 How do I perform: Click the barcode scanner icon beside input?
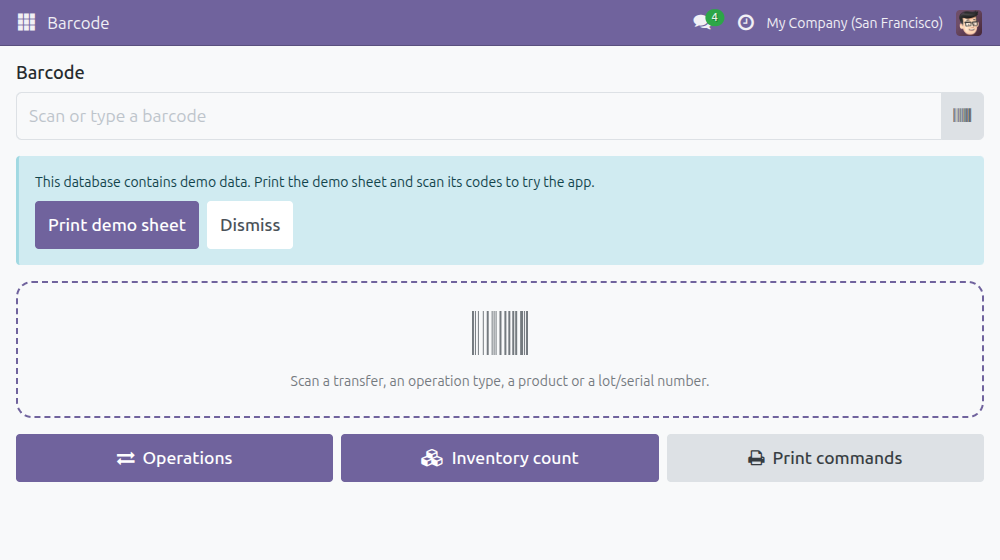click(962, 115)
